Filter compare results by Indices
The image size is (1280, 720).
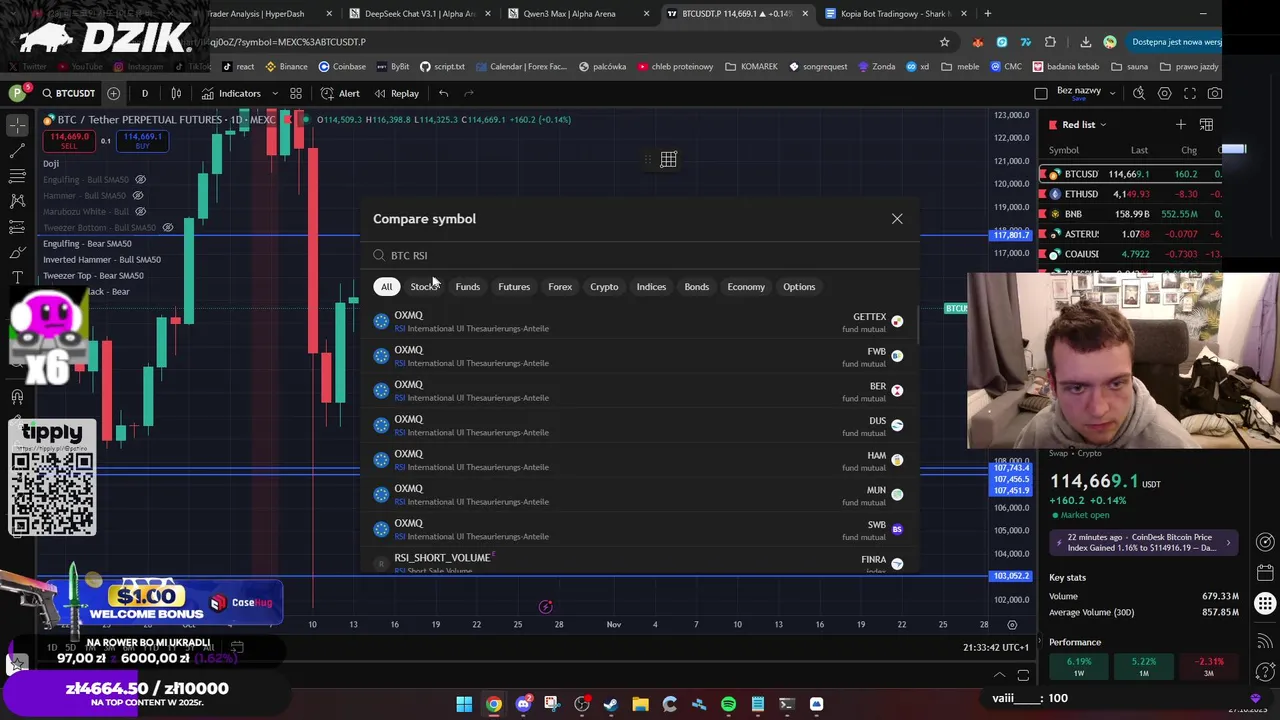point(651,287)
